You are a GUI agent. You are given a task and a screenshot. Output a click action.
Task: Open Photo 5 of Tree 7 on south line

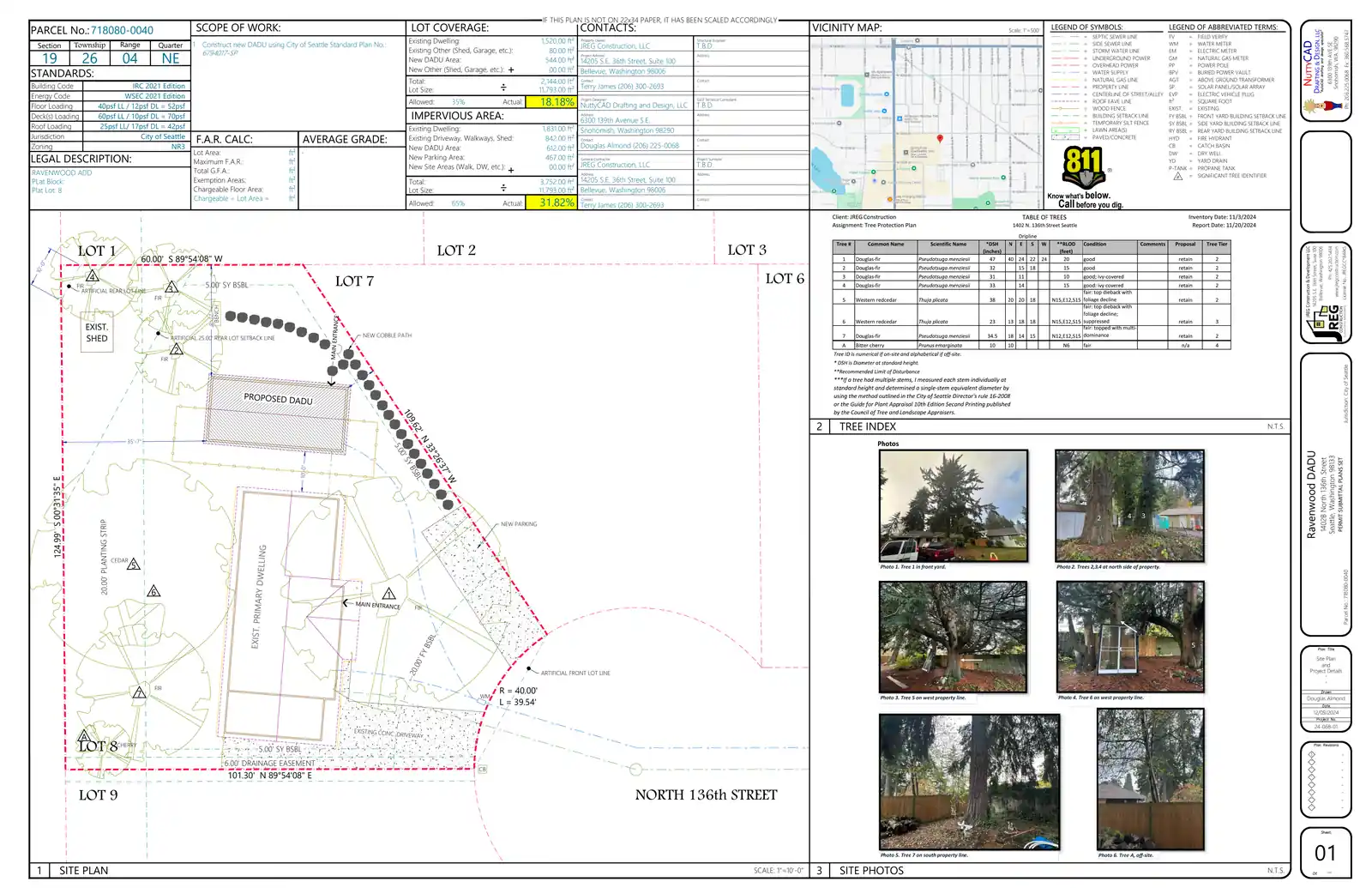969,782
